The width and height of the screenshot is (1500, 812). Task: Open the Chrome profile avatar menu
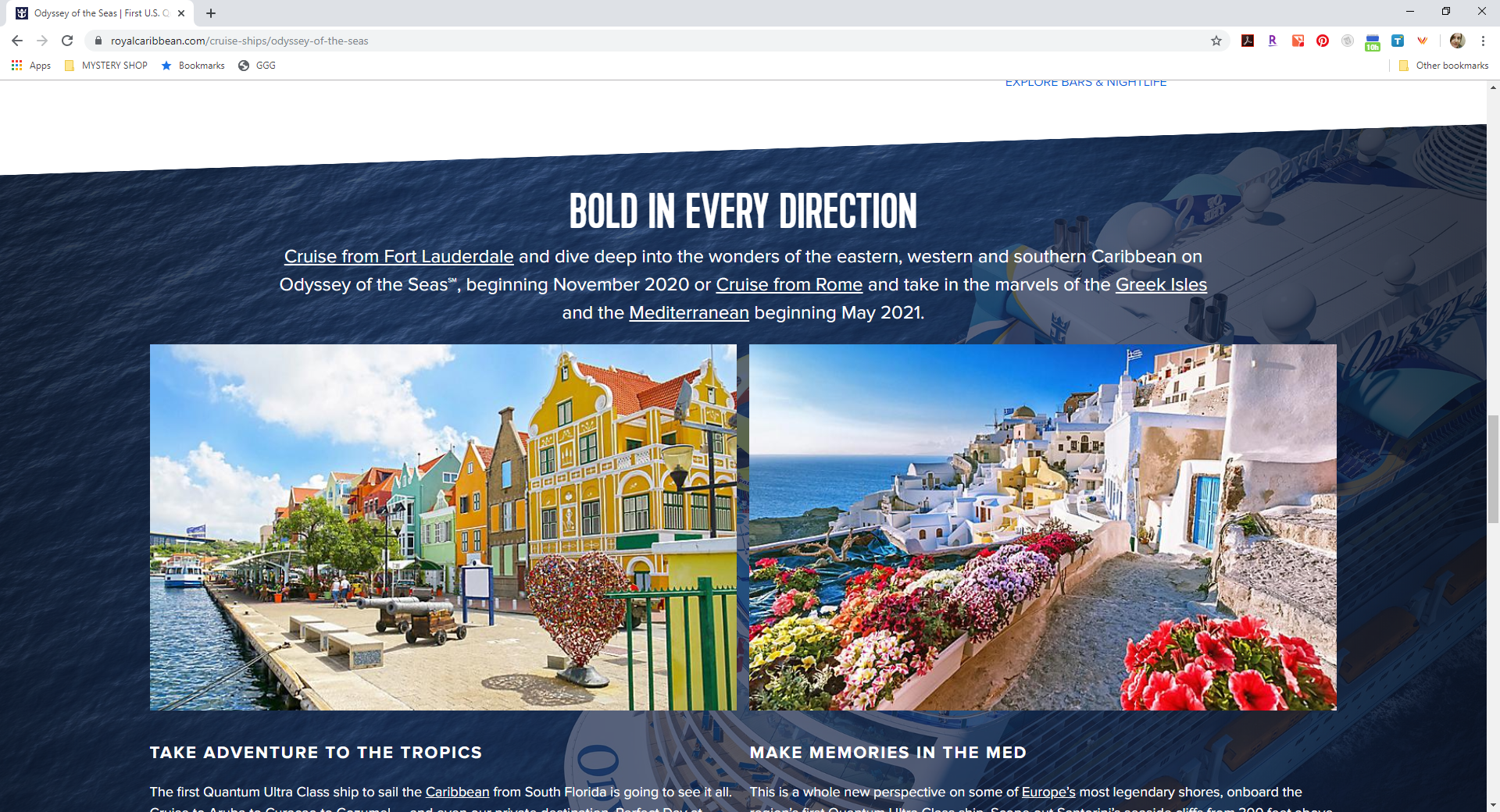click(1457, 41)
